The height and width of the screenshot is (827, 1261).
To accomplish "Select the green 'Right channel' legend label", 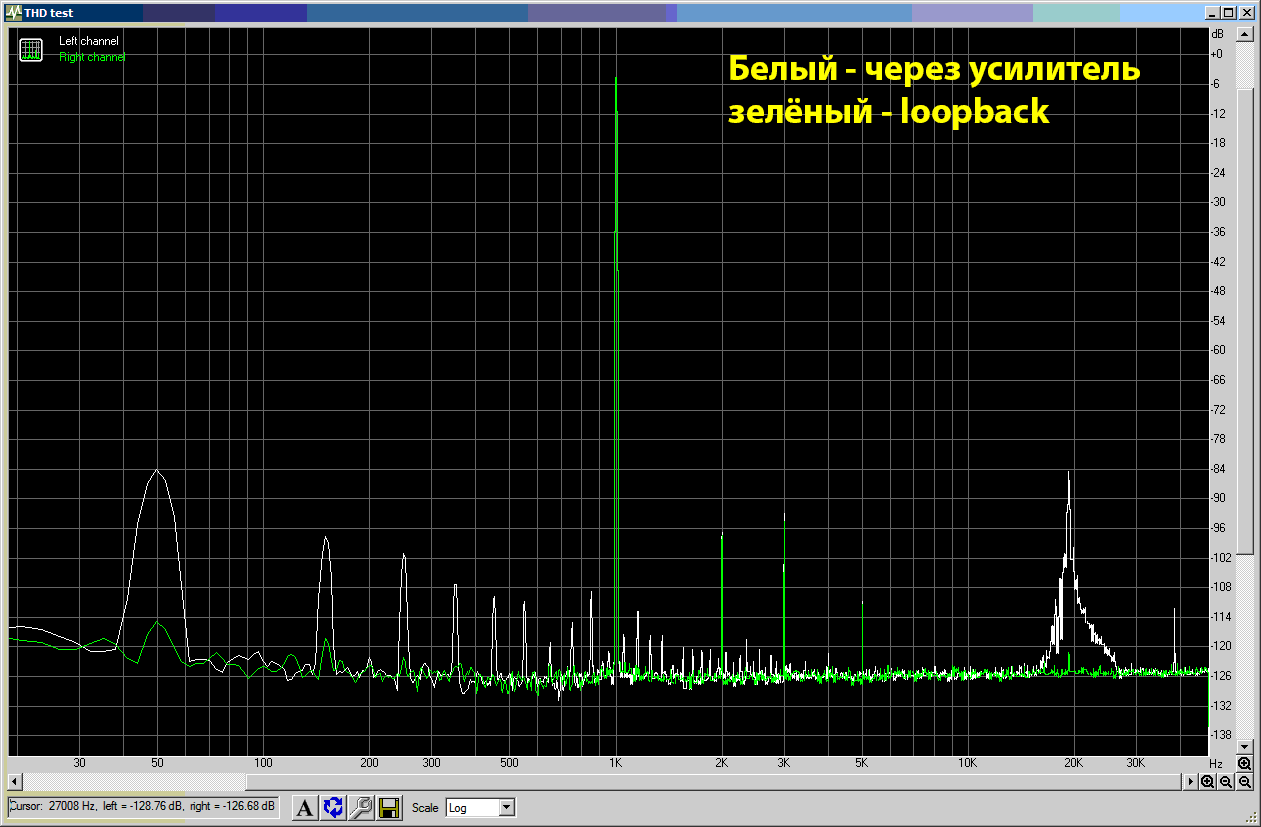I will click(x=92, y=57).
